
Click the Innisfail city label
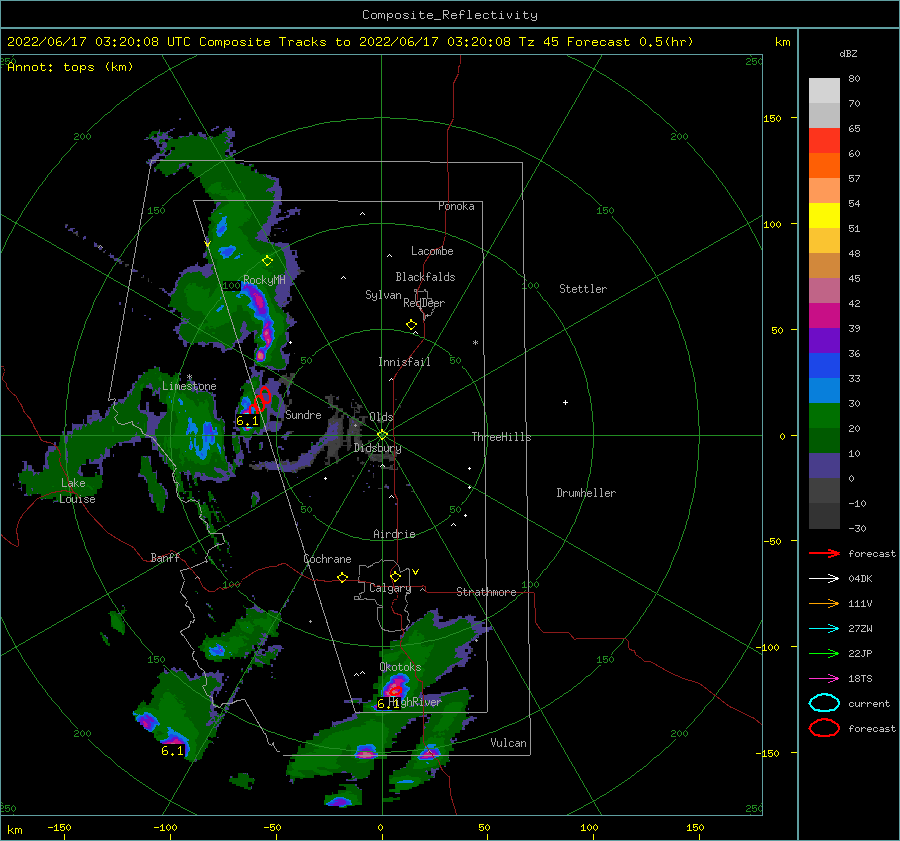tap(404, 362)
